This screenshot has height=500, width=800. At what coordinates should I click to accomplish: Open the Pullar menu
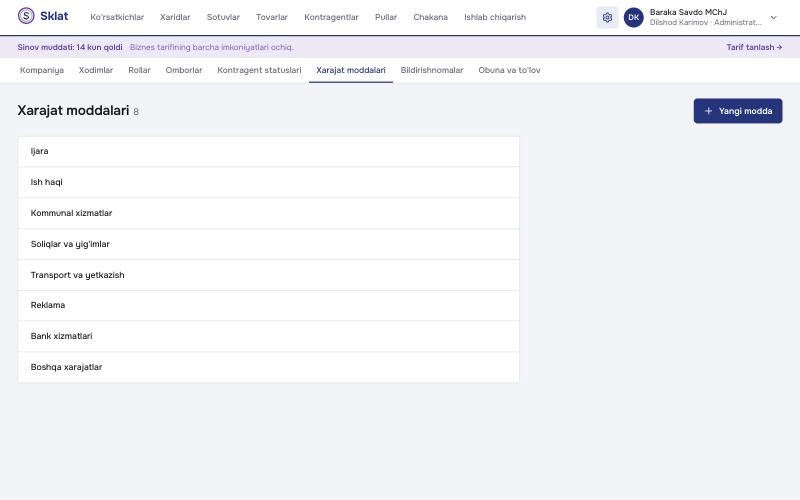pyautogui.click(x=386, y=17)
